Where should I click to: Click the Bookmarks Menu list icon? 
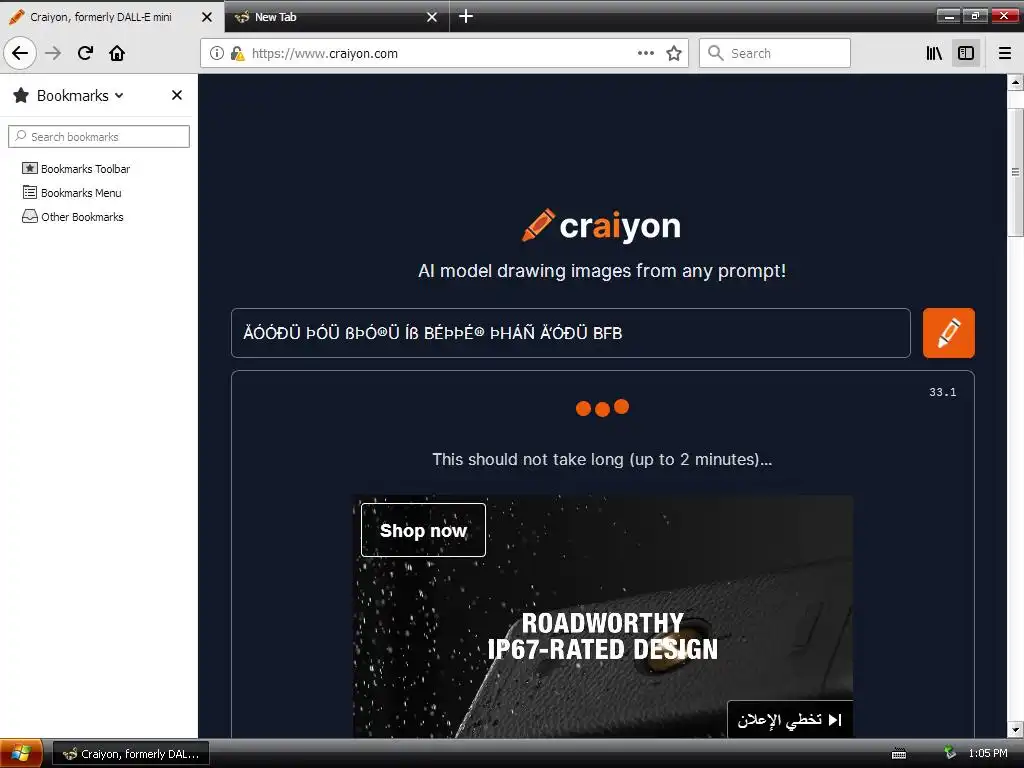point(29,192)
